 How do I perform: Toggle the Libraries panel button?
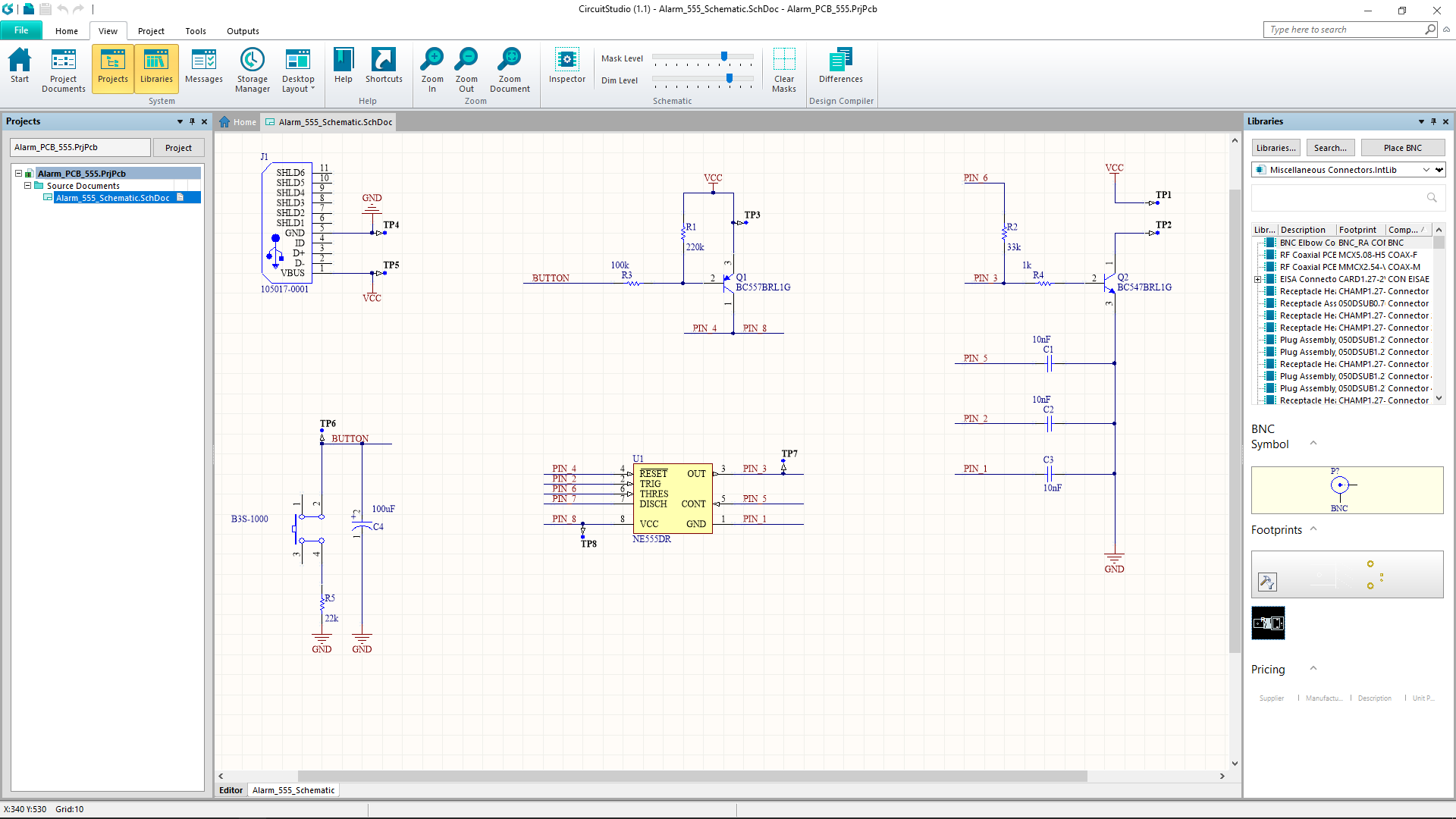(x=156, y=67)
